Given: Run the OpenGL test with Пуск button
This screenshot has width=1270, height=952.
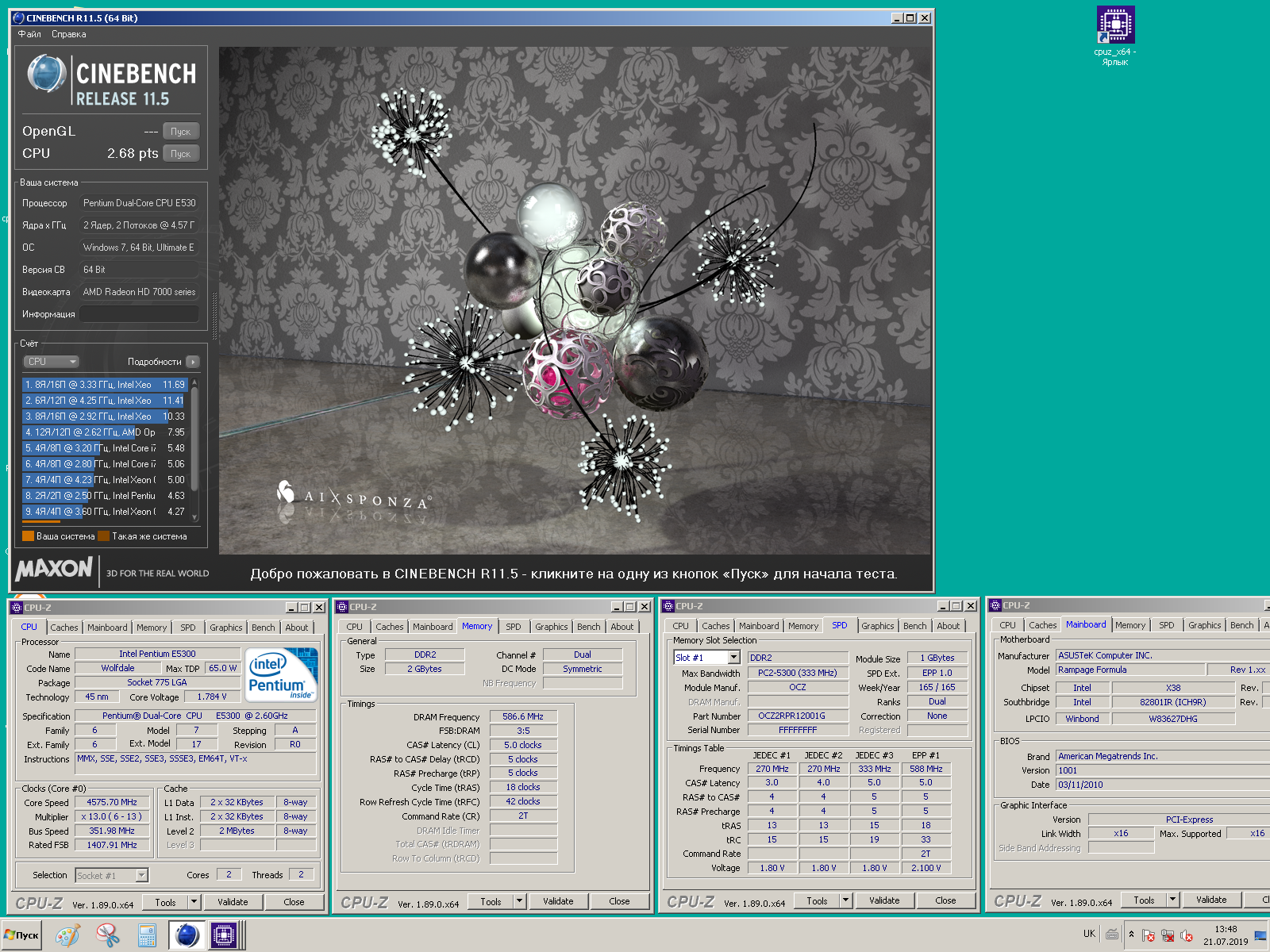Looking at the screenshot, I should pos(181,132).
